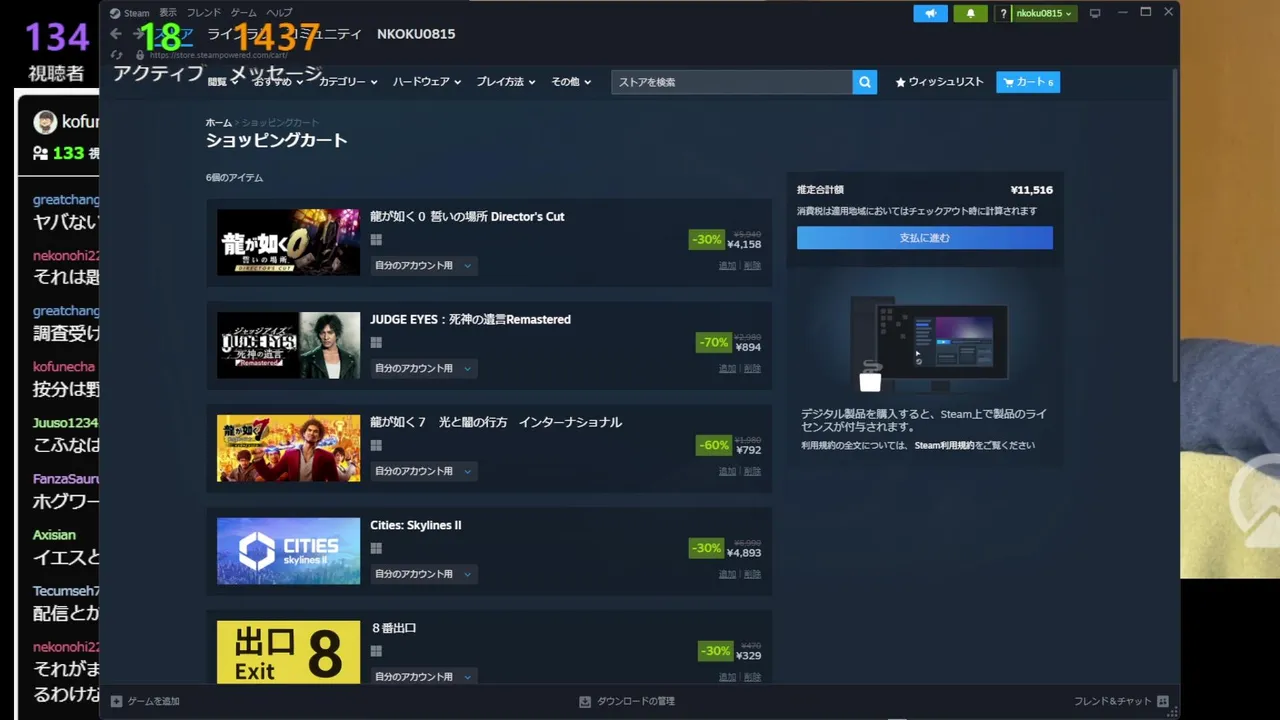Click the star icon on ウィッシュリスト

900,82
